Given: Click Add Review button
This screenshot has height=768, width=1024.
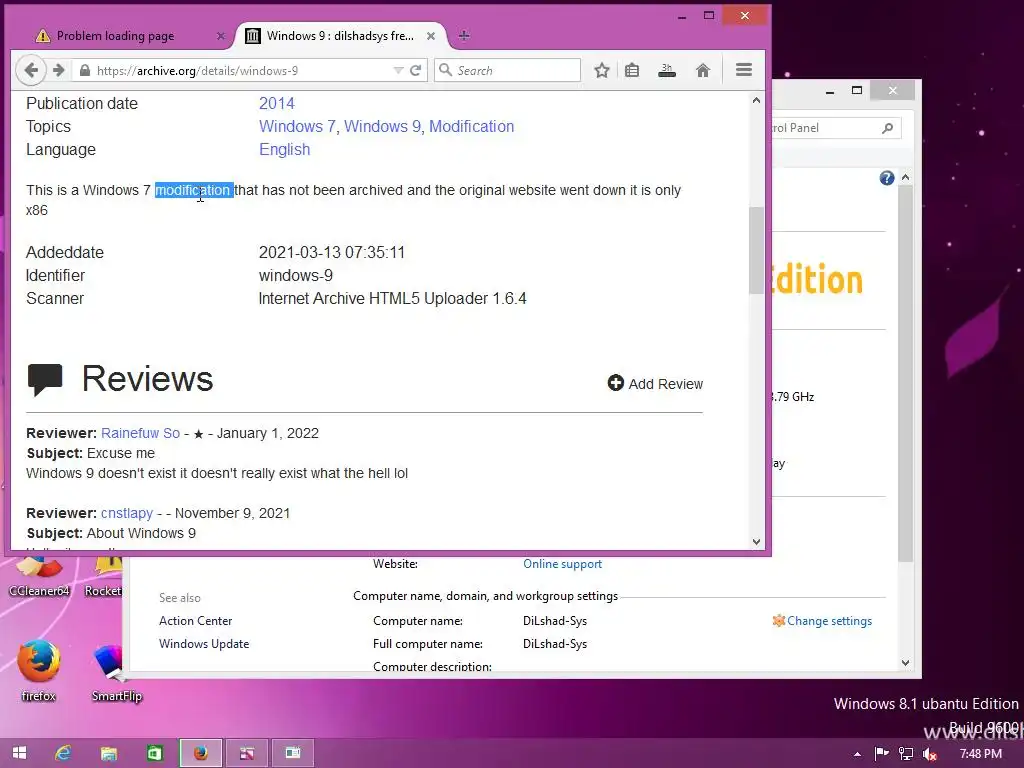Looking at the screenshot, I should [655, 383].
